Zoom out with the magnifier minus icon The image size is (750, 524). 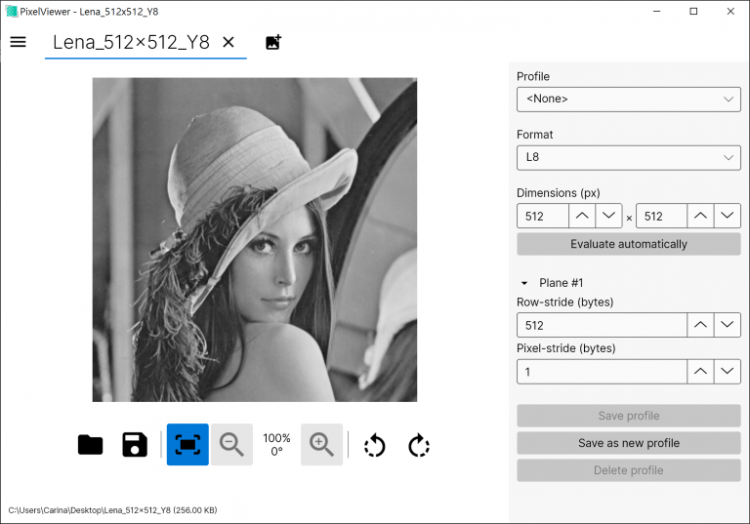click(x=232, y=445)
